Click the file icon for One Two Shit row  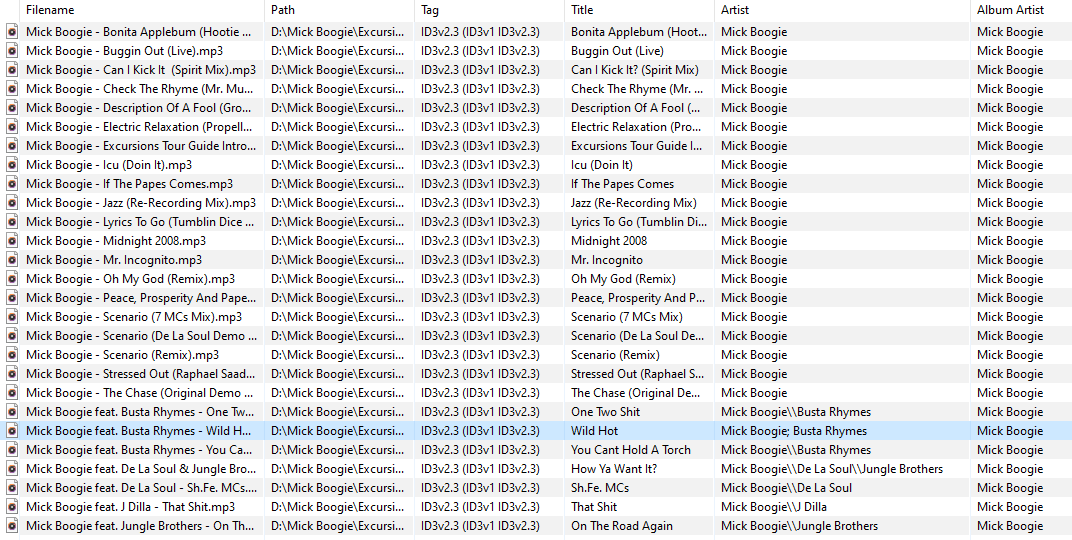[x=12, y=411]
